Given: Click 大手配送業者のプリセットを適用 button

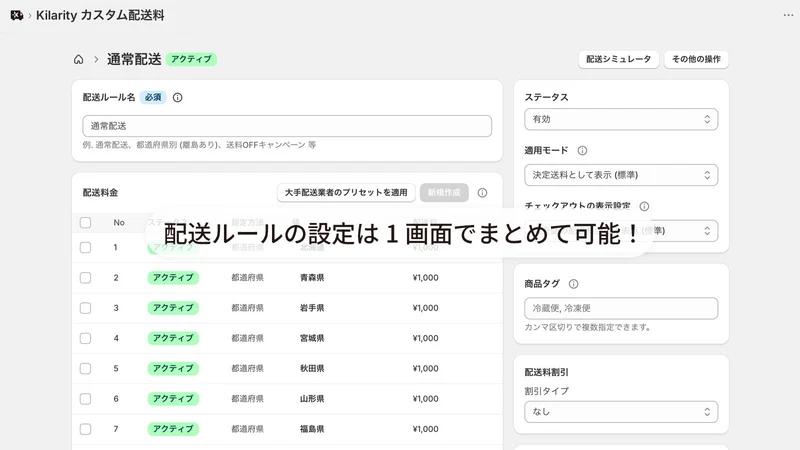Looking at the screenshot, I should tap(346, 193).
